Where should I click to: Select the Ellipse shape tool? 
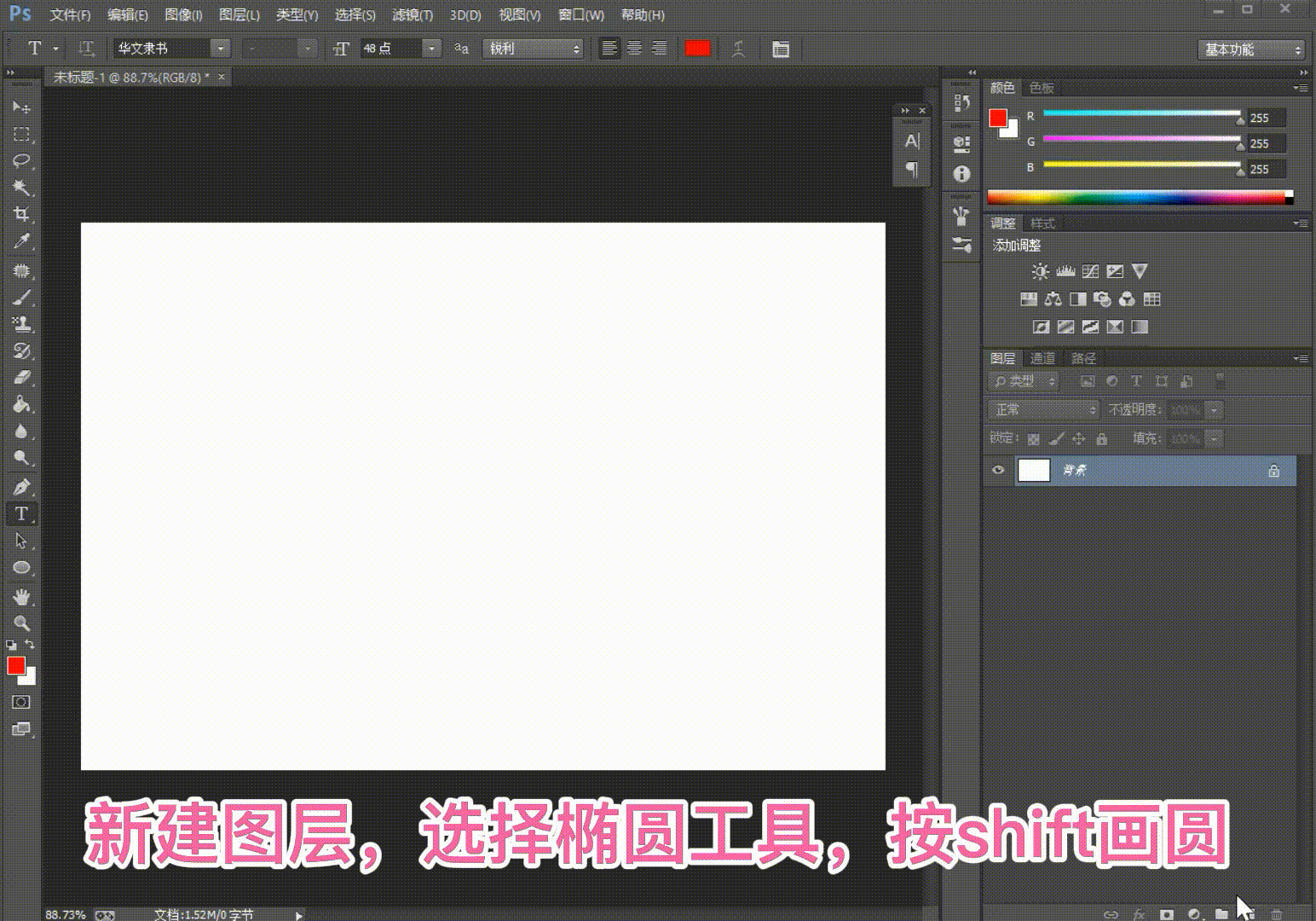coord(21,568)
